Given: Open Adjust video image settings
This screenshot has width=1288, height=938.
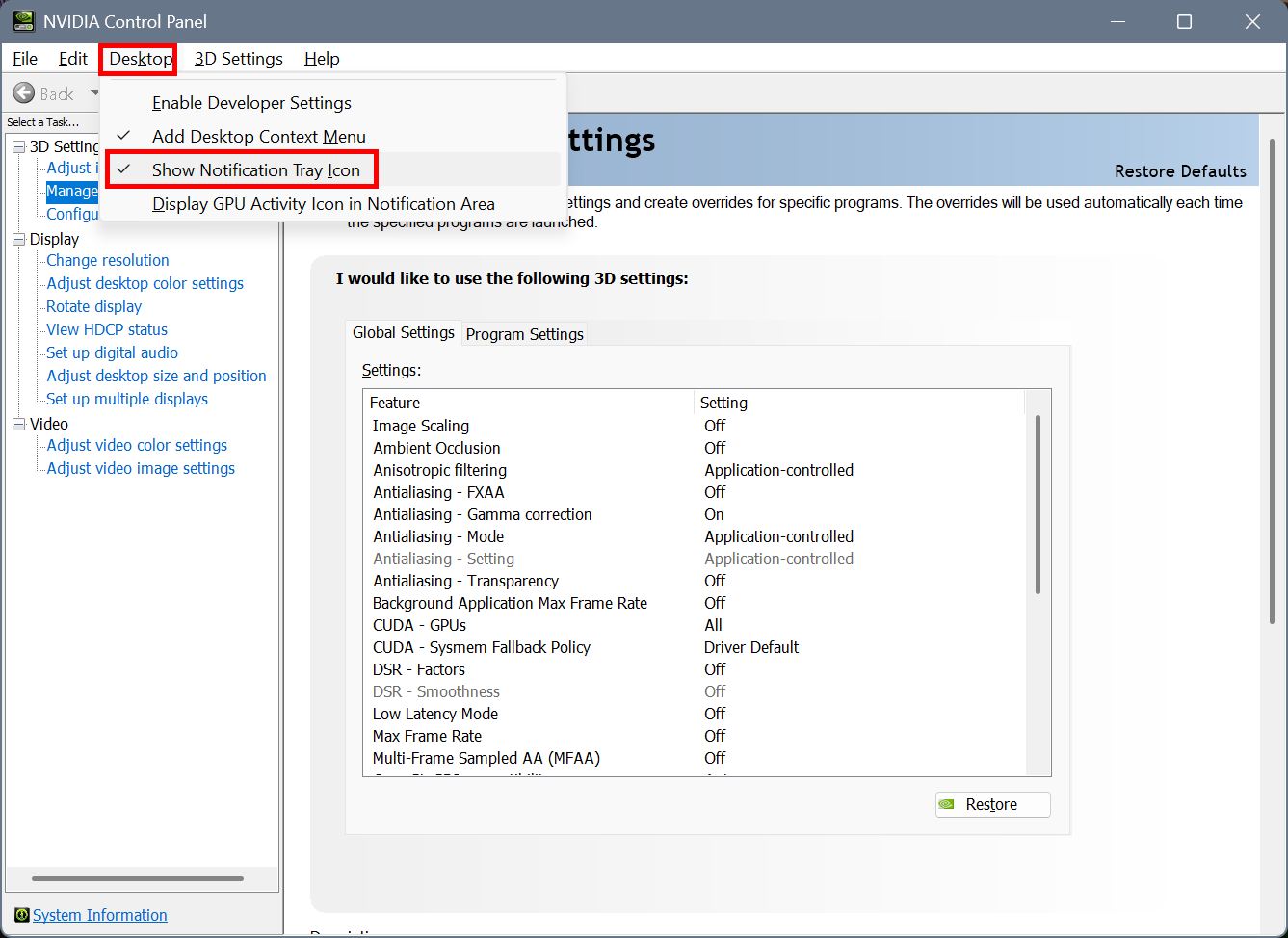Looking at the screenshot, I should point(142,468).
